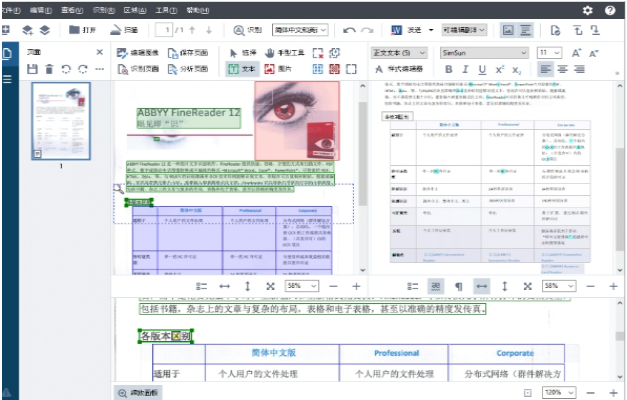Toggle the 文本 (Text) area tool
This screenshot has width=627, height=400.
[242, 69]
